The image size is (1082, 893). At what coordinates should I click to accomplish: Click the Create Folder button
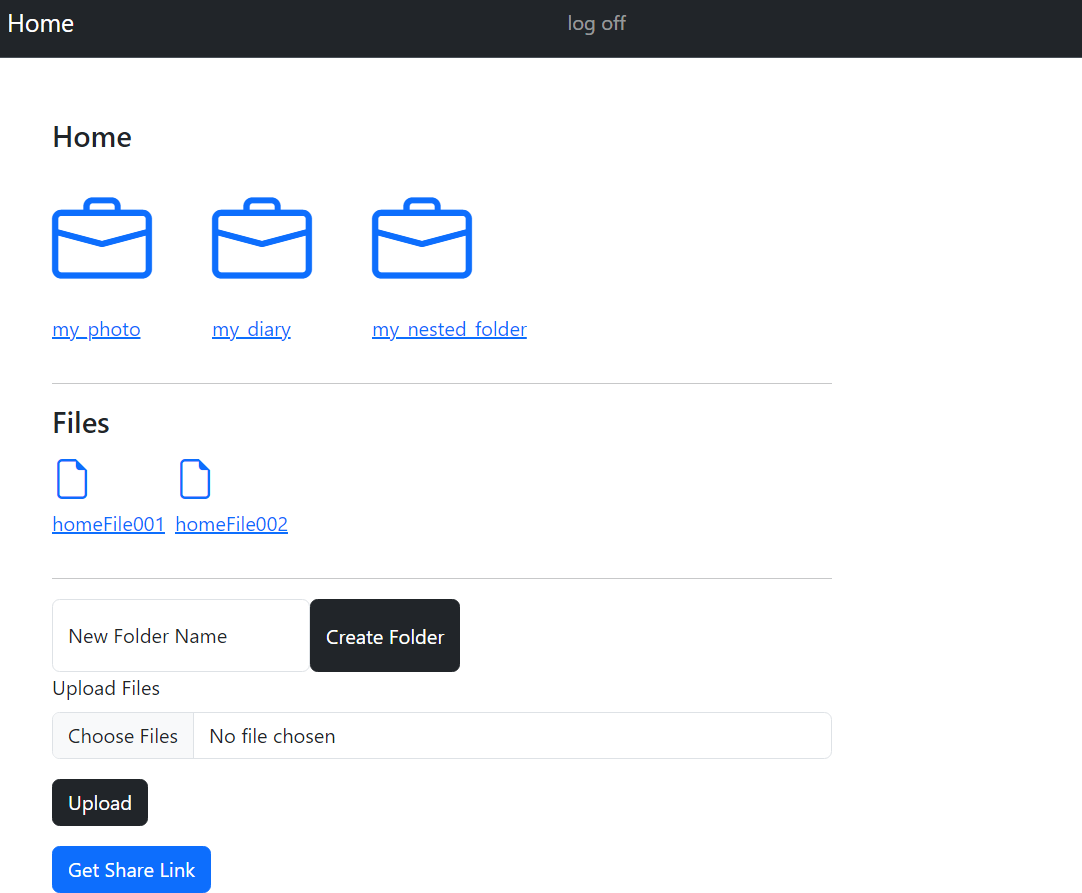coord(385,636)
